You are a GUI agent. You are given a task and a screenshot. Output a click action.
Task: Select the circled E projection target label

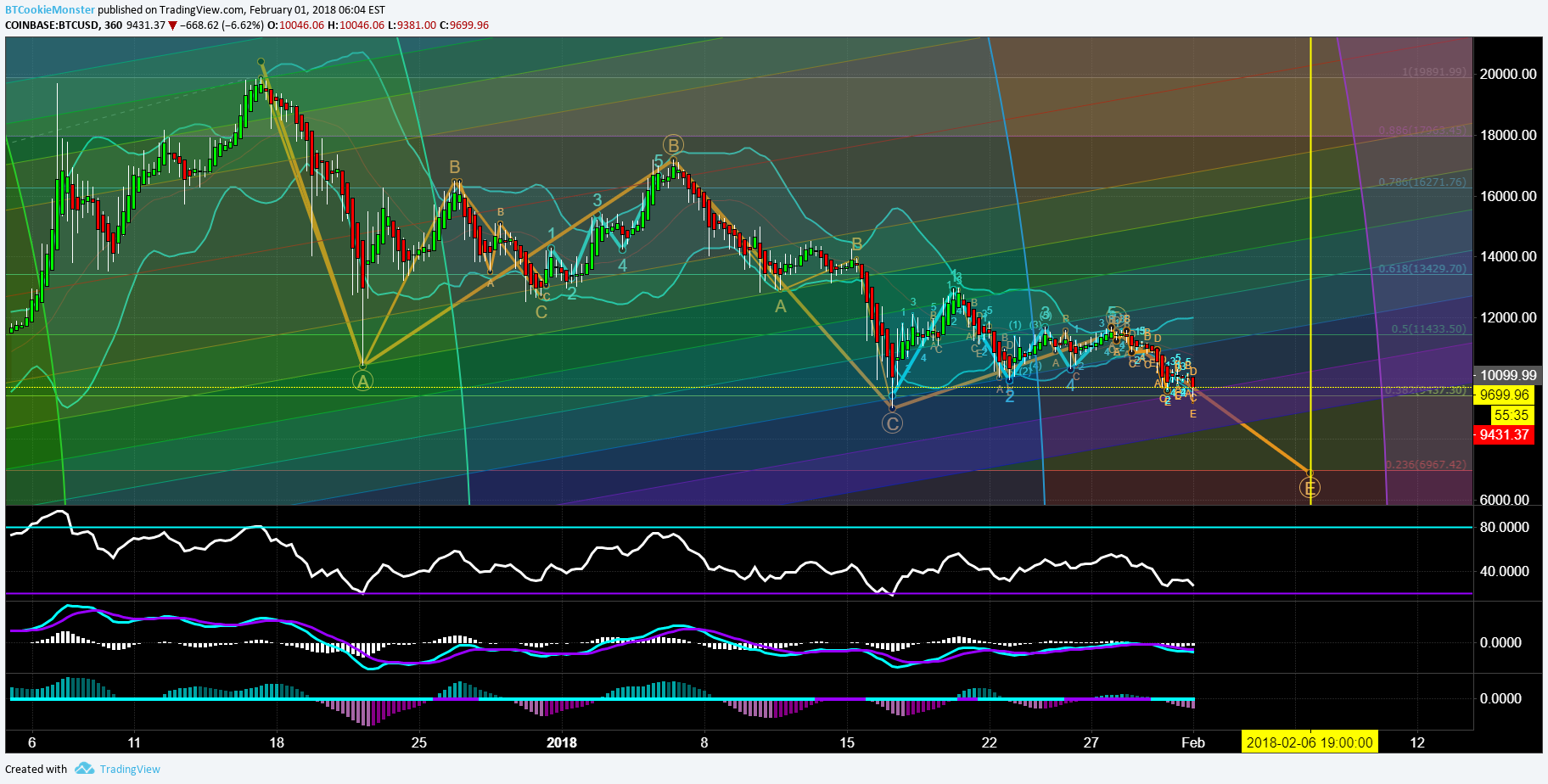coord(1310,488)
